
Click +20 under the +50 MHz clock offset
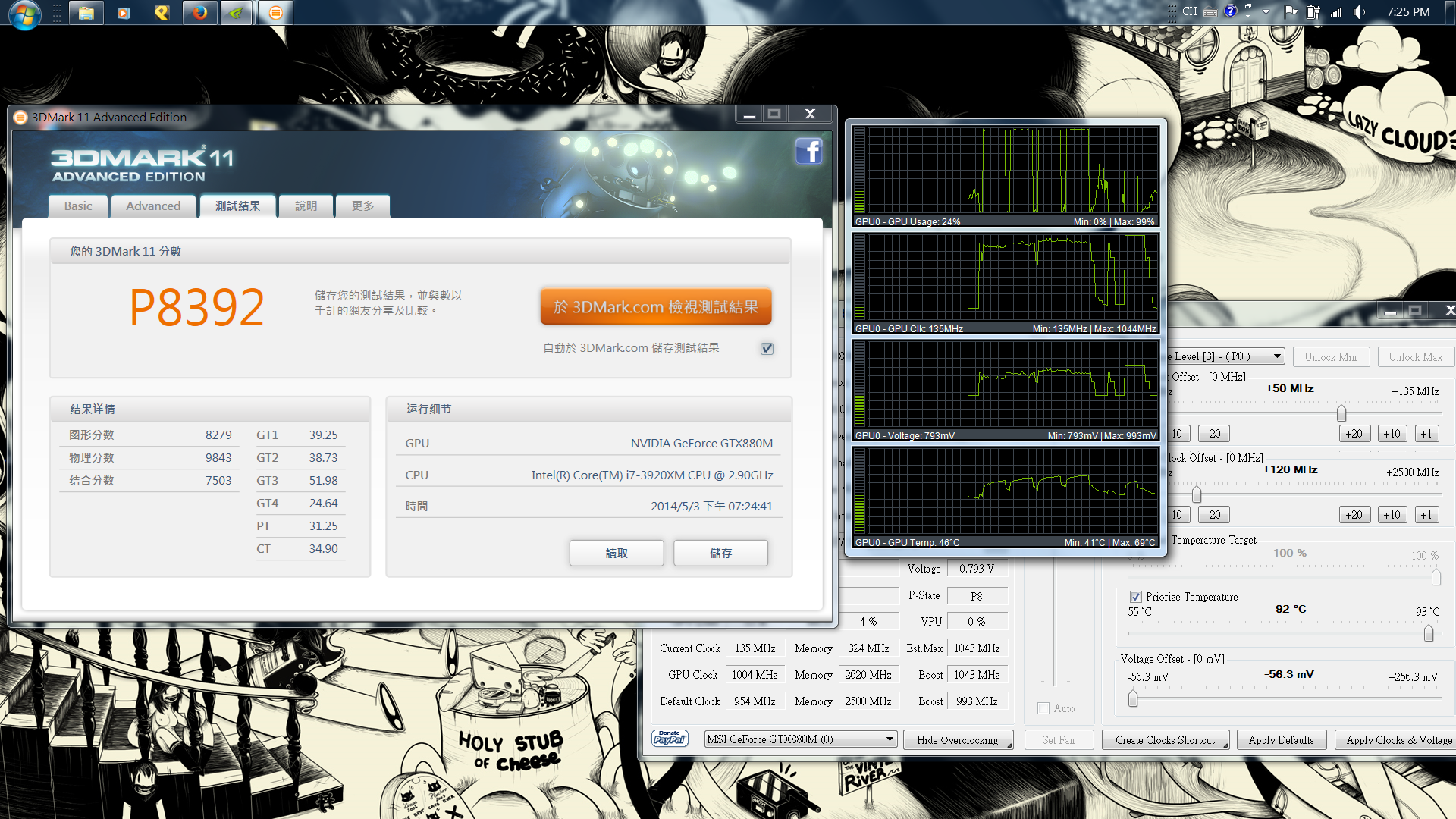click(1354, 434)
